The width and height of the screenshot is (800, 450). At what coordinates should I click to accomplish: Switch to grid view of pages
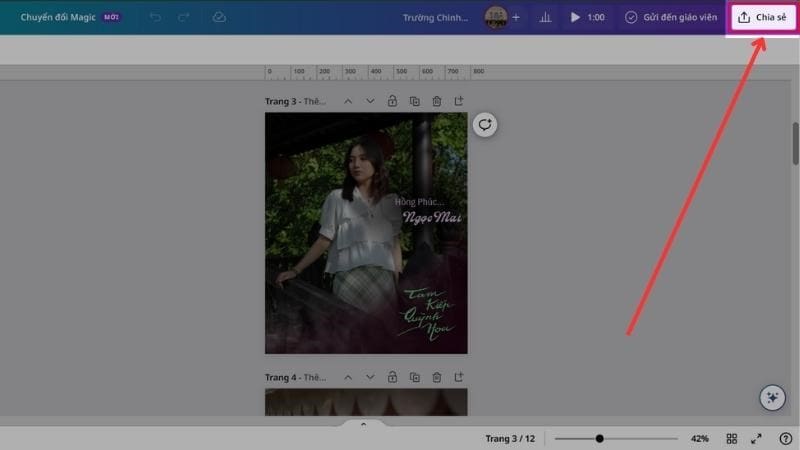(x=732, y=438)
